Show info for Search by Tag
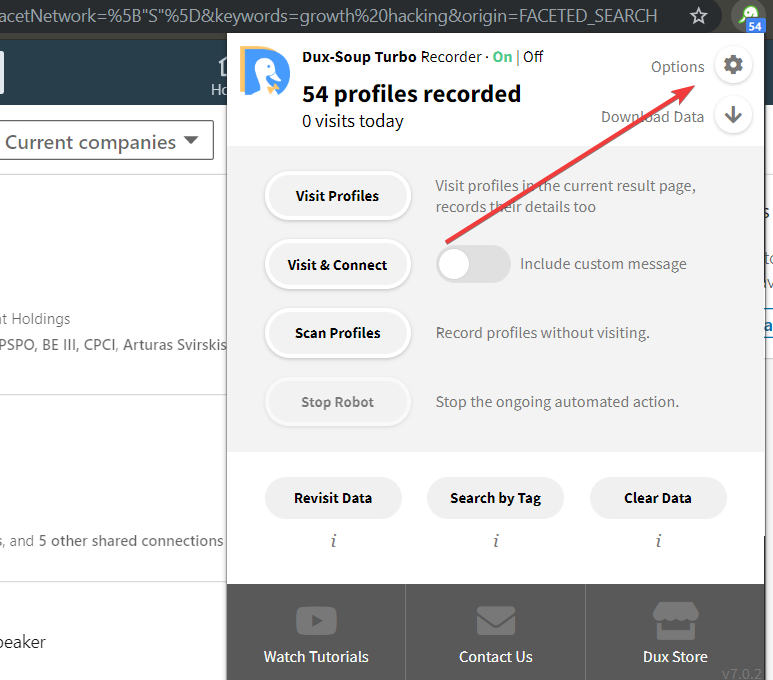 pos(496,541)
